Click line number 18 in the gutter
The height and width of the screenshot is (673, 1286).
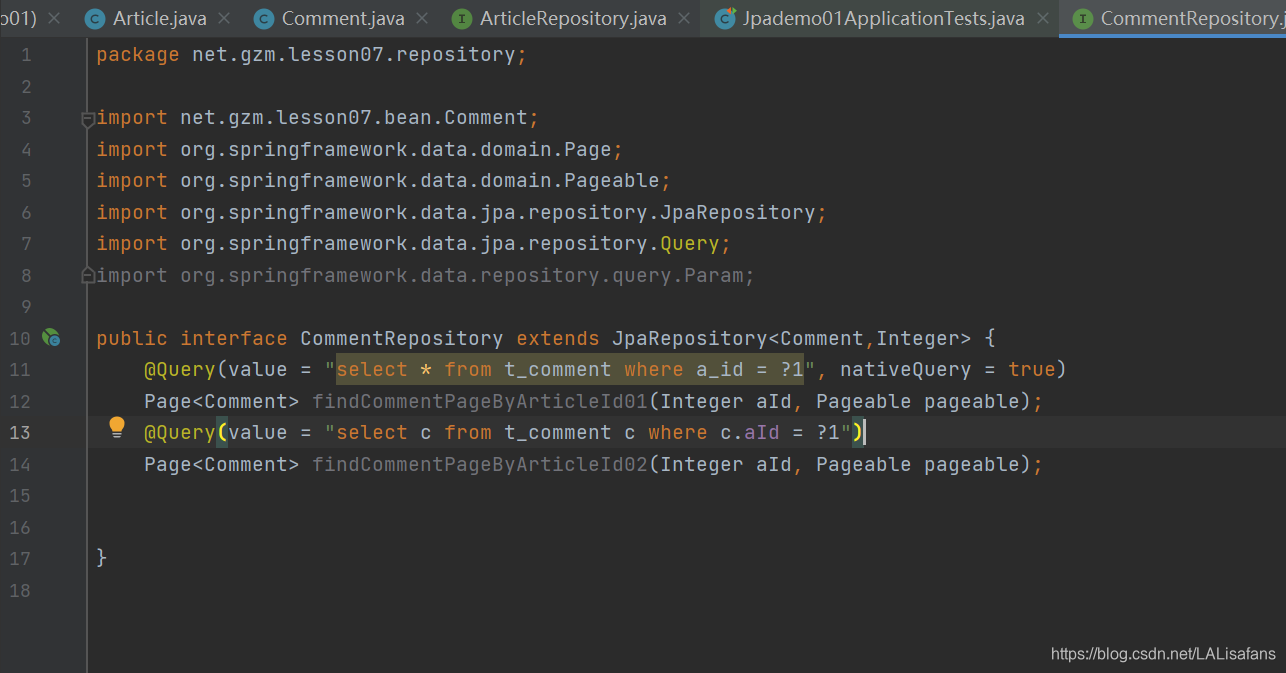pyautogui.click(x=21, y=591)
